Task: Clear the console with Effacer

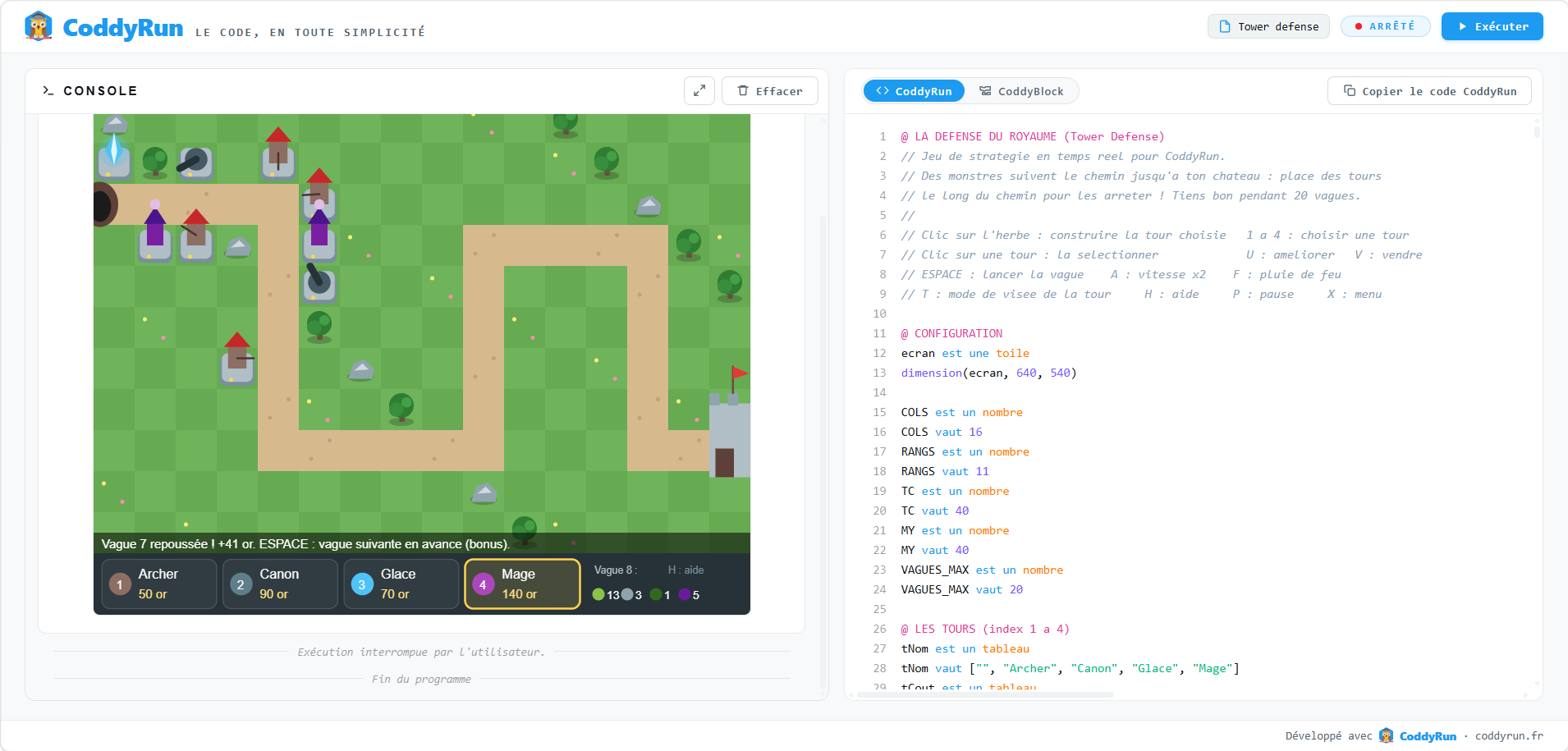Action: [769, 91]
